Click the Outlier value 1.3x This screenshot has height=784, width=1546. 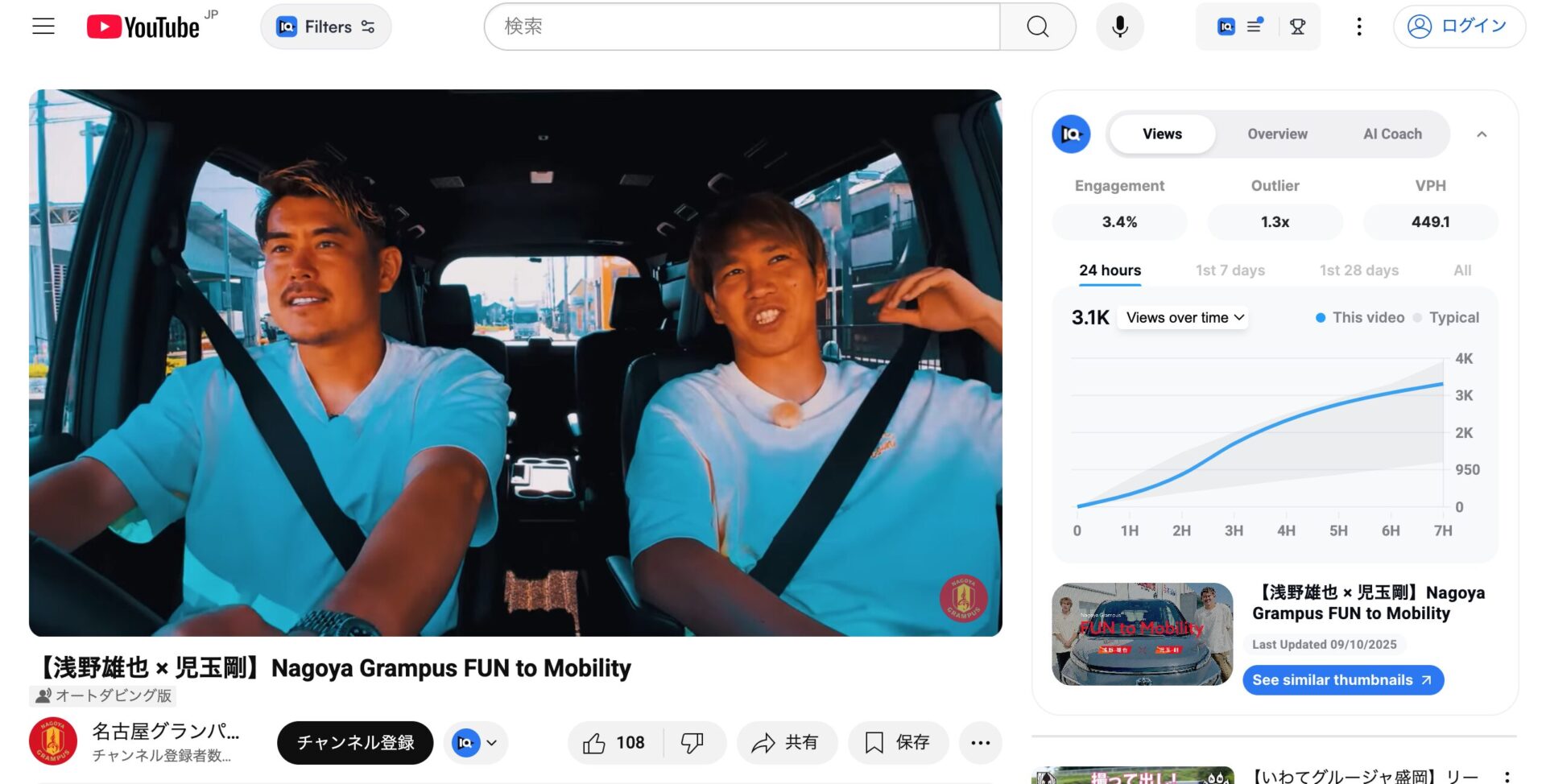pyautogui.click(x=1275, y=222)
